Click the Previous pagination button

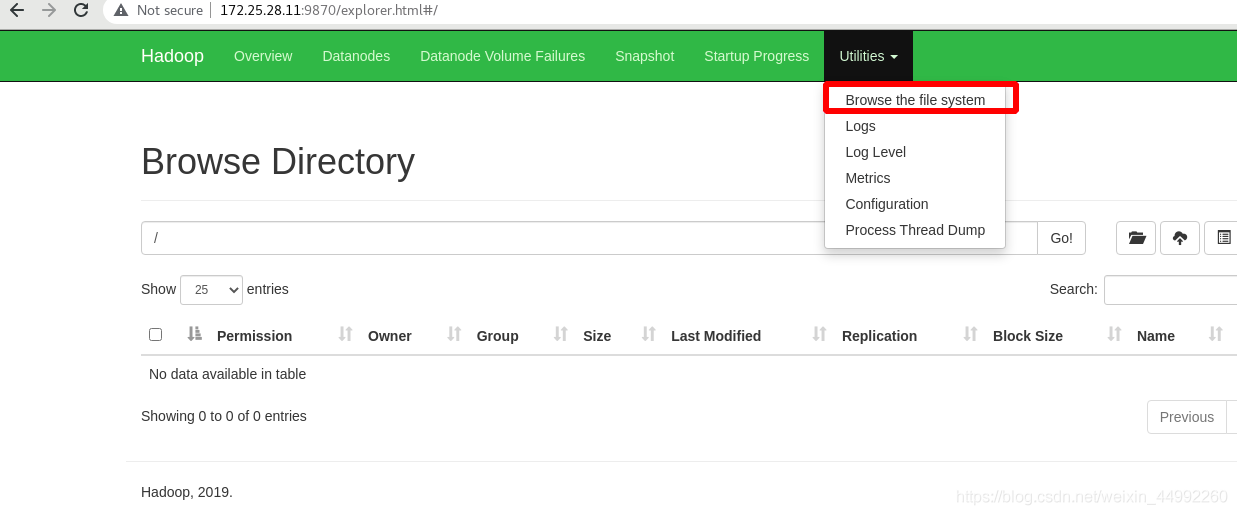1187,417
